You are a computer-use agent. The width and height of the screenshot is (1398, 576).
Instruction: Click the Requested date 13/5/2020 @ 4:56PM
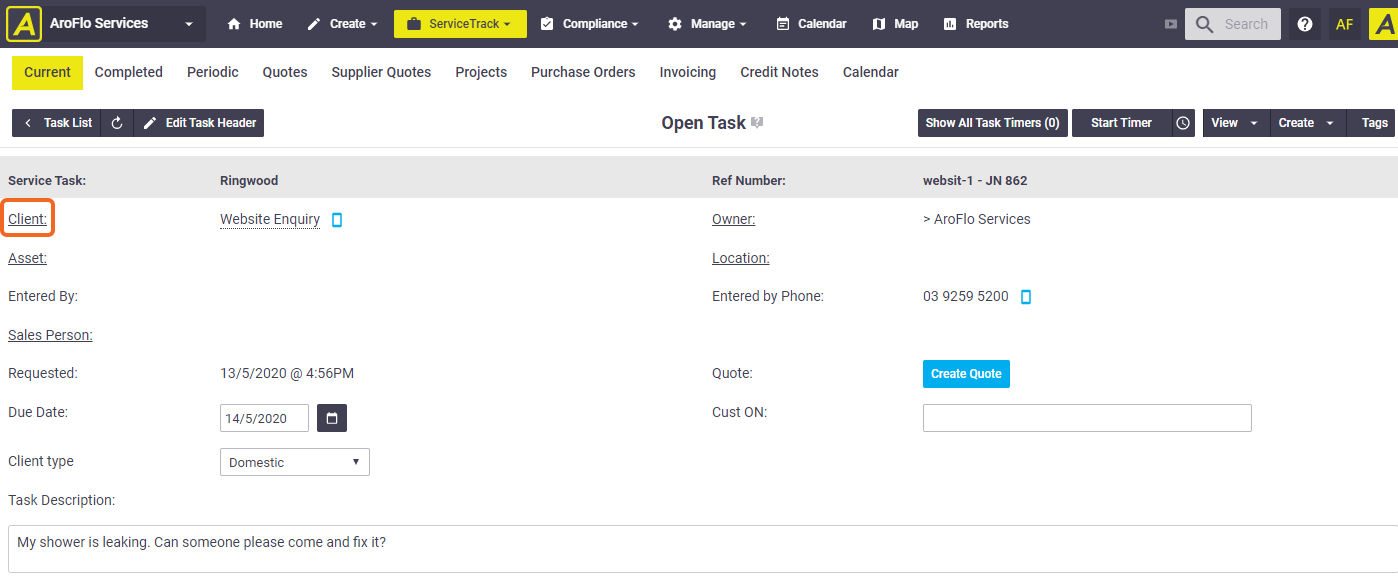point(287,374)
